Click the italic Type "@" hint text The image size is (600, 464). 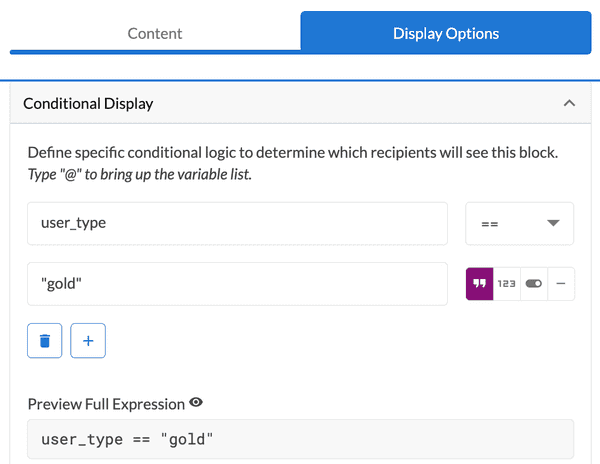click(x=138, y=175)
